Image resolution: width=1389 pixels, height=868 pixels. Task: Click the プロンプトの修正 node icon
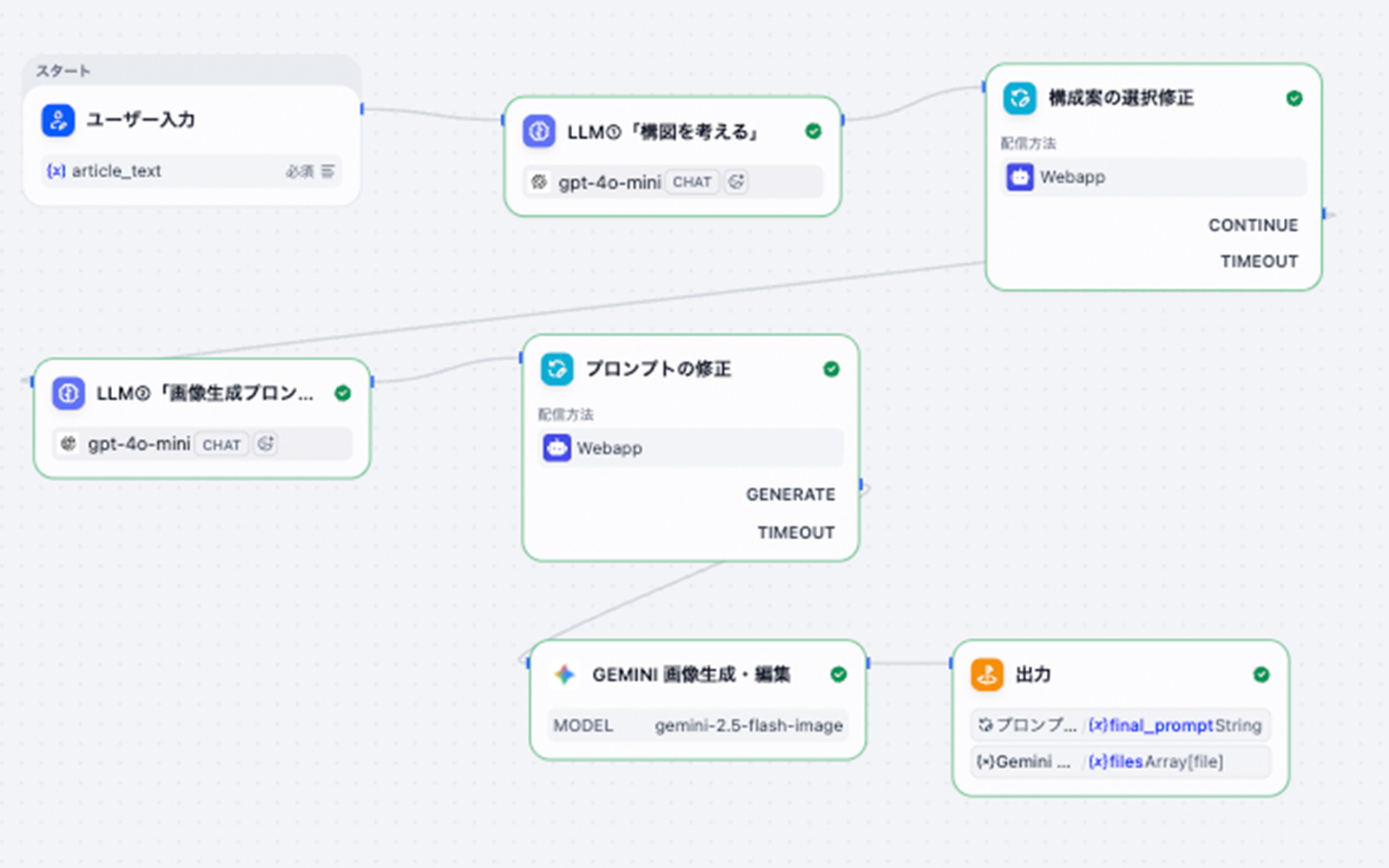pos(557,369)
